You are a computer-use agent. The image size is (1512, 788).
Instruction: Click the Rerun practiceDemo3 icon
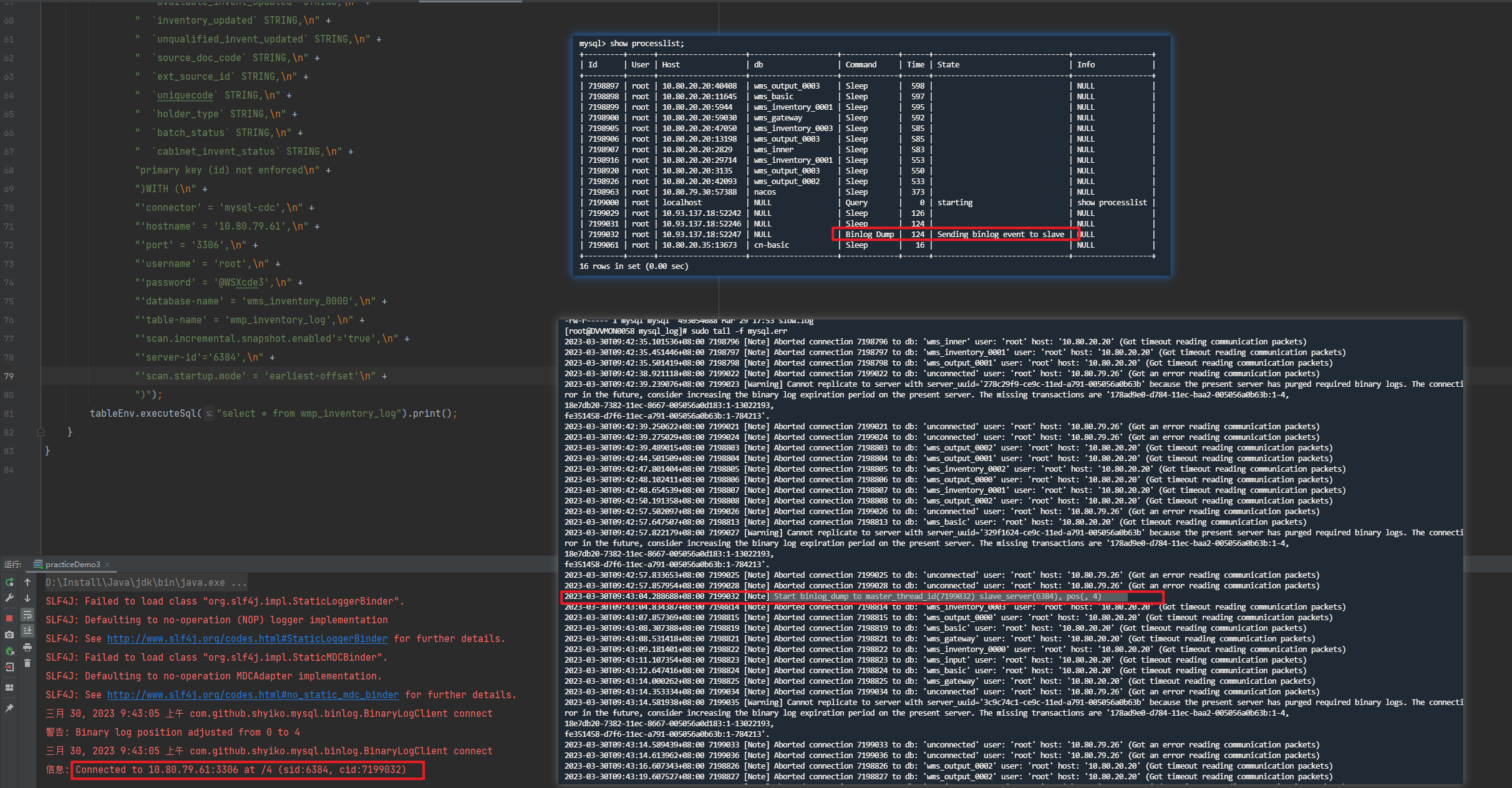click(9, 582)
